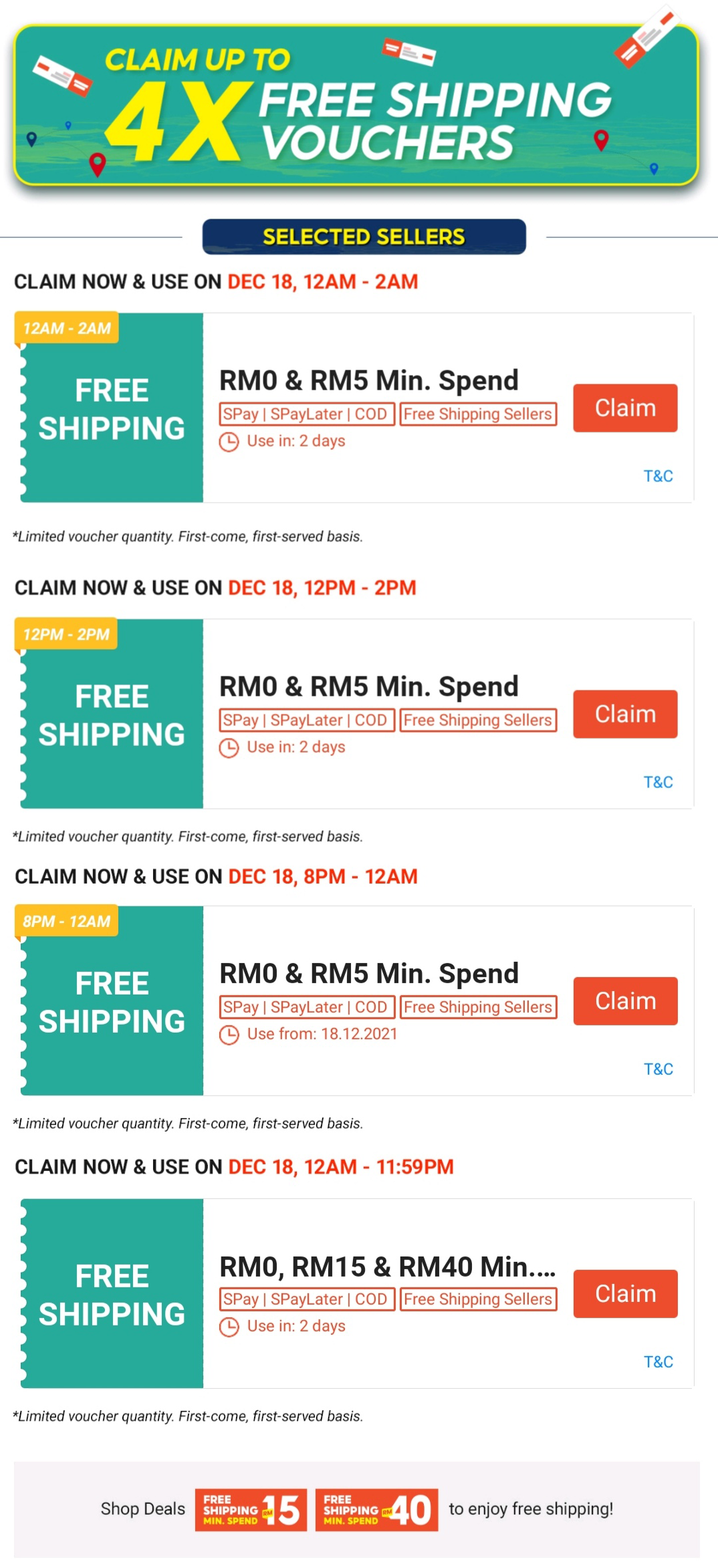Open T&C for the 12AM - 2AM voucher
This screenshot has width=718, height=1568.
(658, 476)
